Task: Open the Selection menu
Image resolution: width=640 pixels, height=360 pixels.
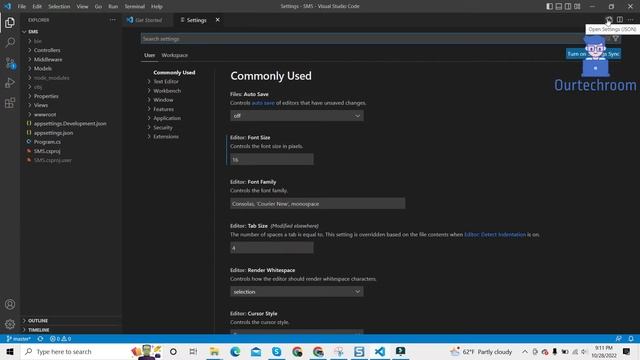Action: point(59,7)
